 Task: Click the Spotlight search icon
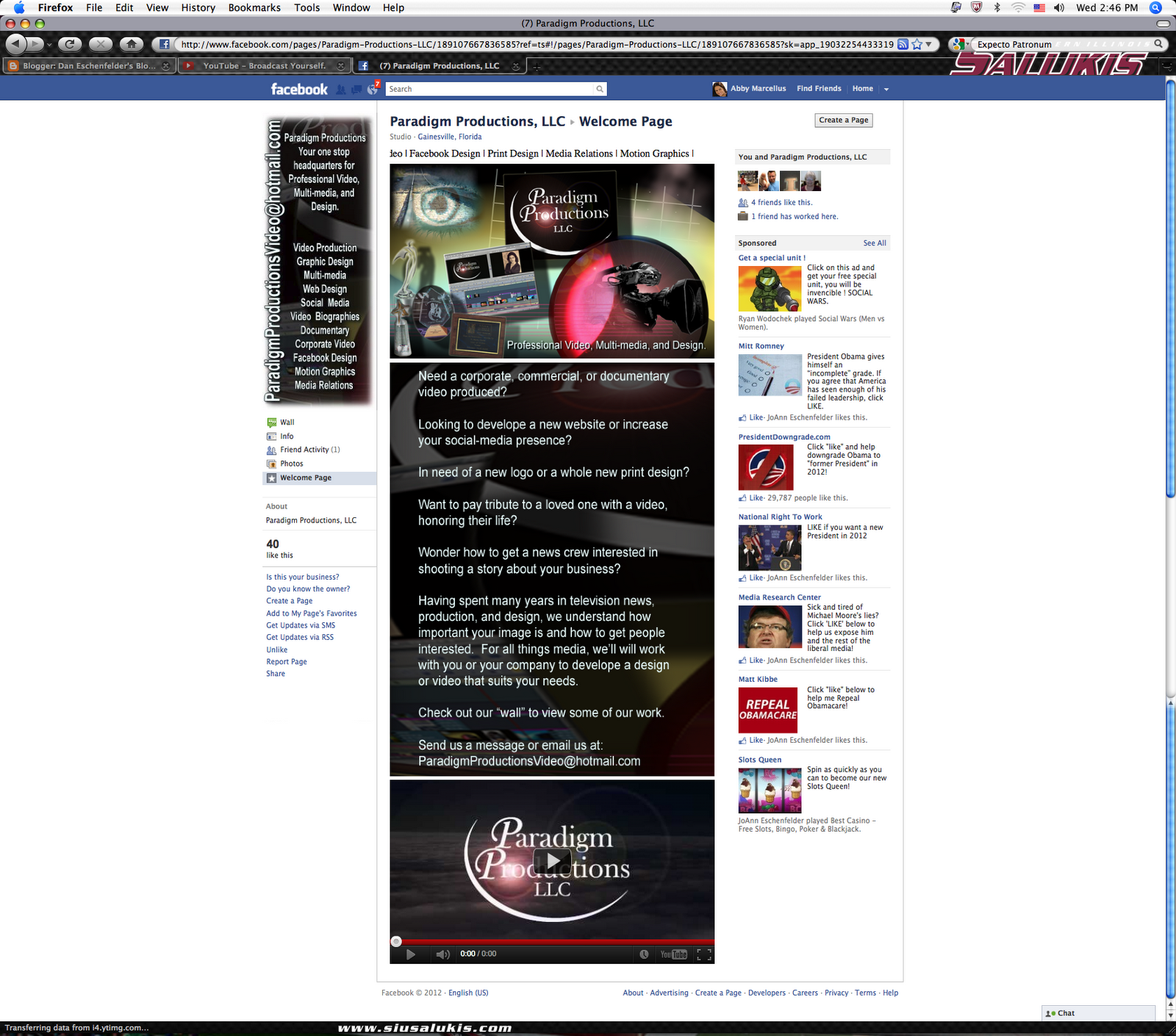1156,7
